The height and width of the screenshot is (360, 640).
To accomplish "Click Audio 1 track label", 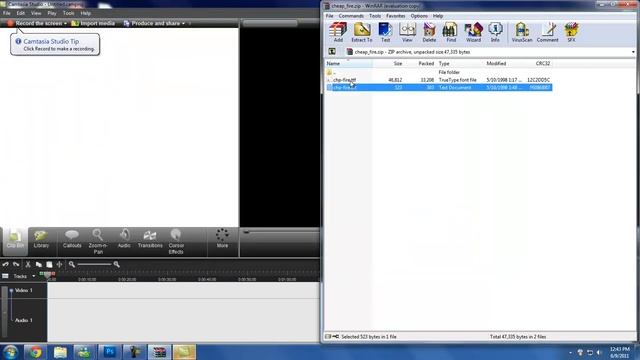I will [x=24, y=320].
